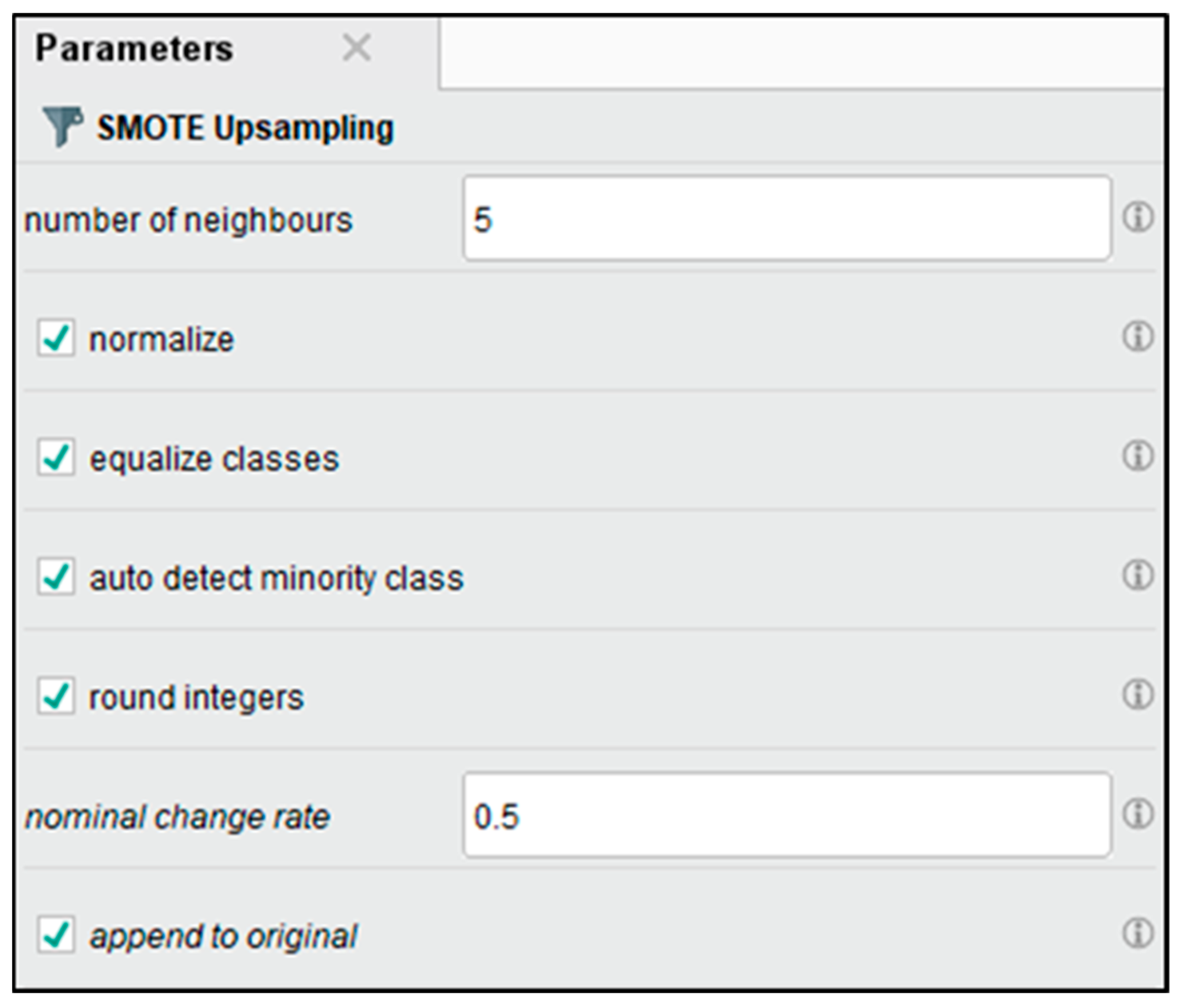Disable the equalize classes checkbox
Image resolution: width=1184 pixels, height=1008 pixels.
[56, 457]
